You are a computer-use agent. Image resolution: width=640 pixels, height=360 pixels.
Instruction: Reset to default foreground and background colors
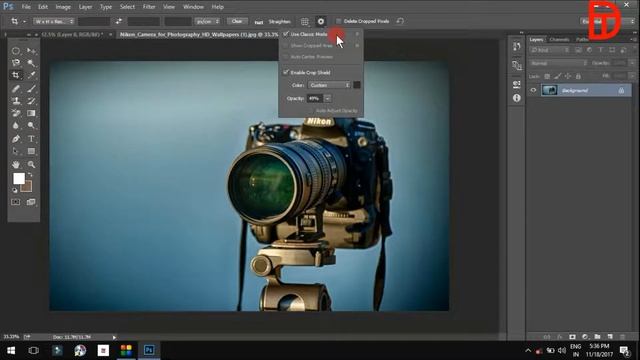click(15, 190)
